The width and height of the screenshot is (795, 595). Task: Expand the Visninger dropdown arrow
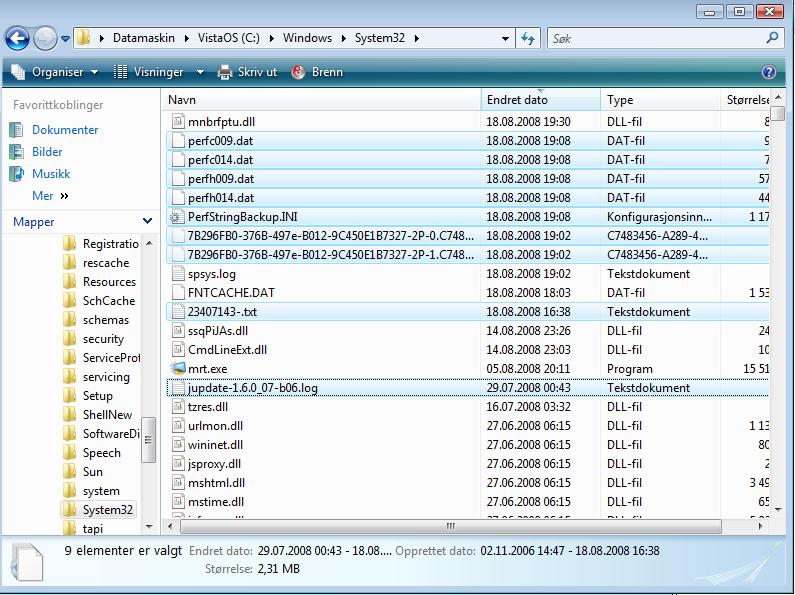pyautogui.click(x=200, y=72)
